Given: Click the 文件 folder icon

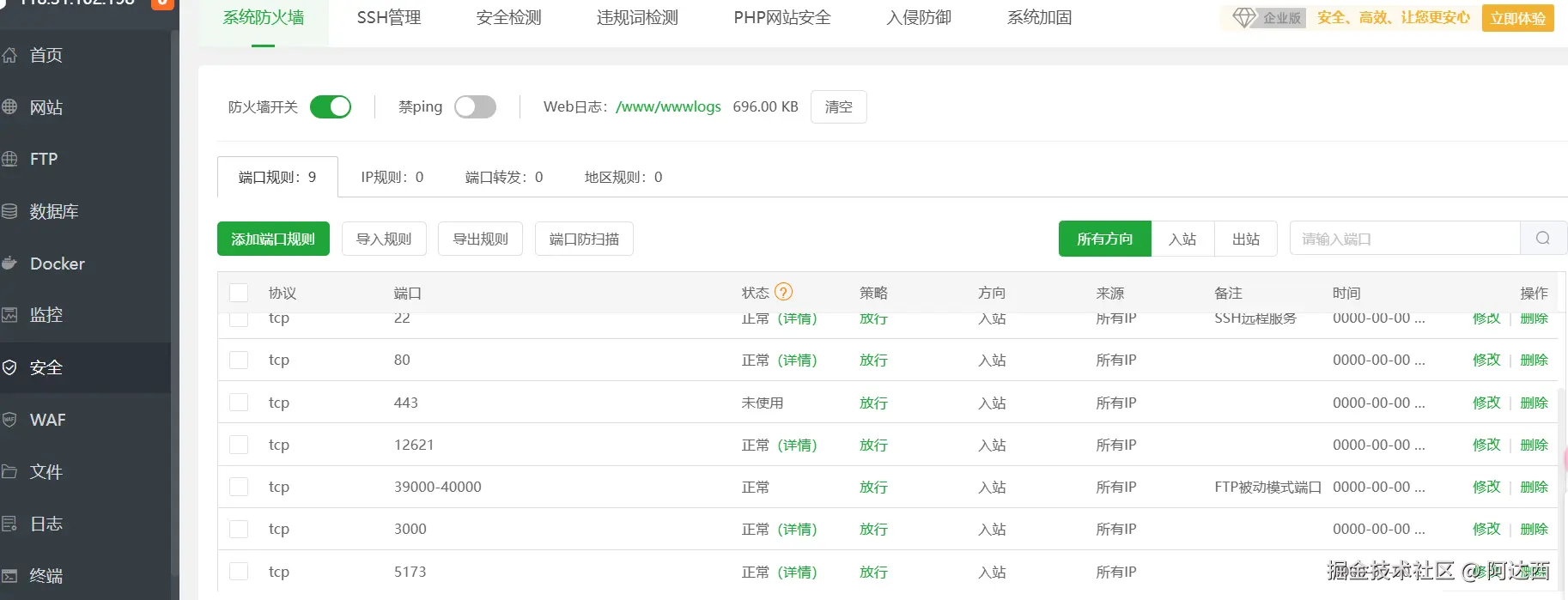Looking at the screenshot, I should click(x=9, y=471).
